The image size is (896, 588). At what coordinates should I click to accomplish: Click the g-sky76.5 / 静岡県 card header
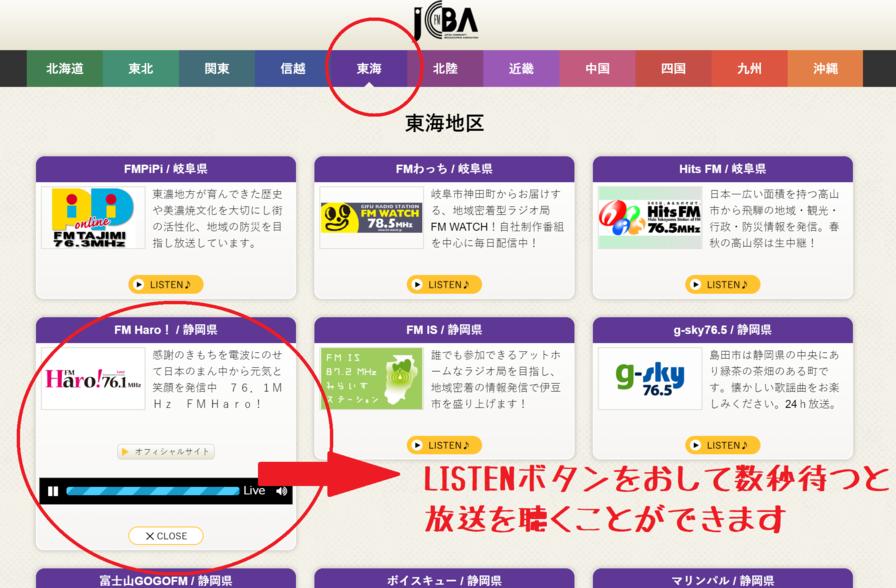click(722, 330)
